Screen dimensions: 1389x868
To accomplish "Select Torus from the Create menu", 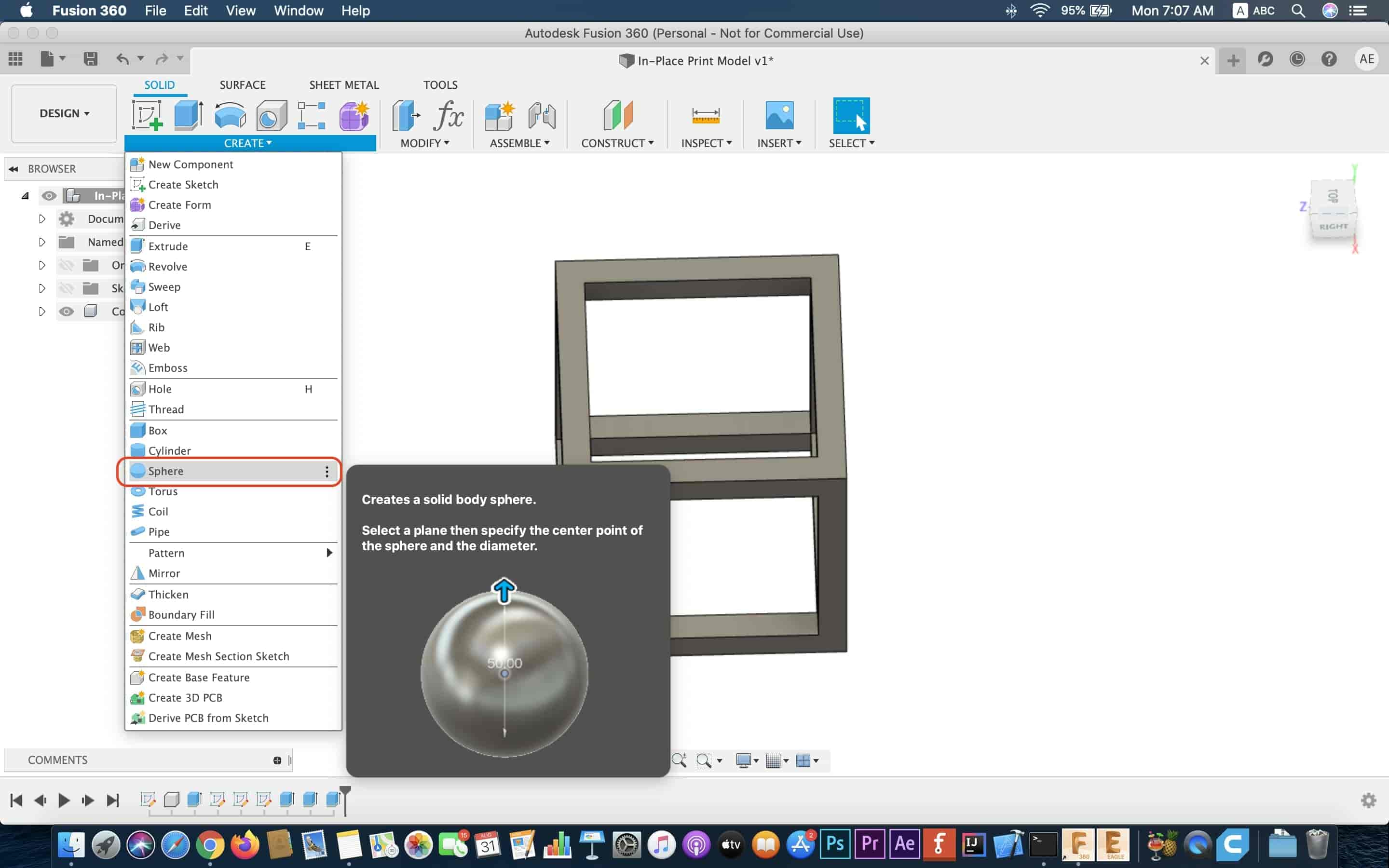I will (233, 491).
